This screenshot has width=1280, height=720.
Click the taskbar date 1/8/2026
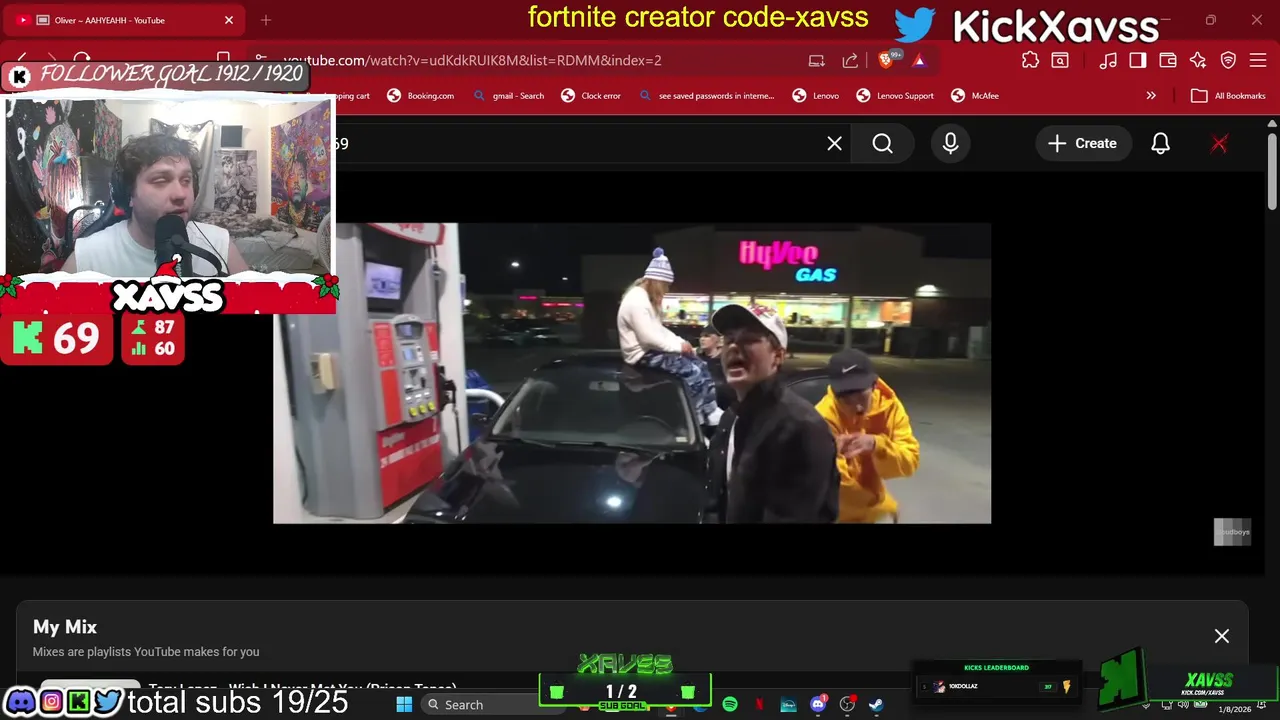pos(1234,709)
